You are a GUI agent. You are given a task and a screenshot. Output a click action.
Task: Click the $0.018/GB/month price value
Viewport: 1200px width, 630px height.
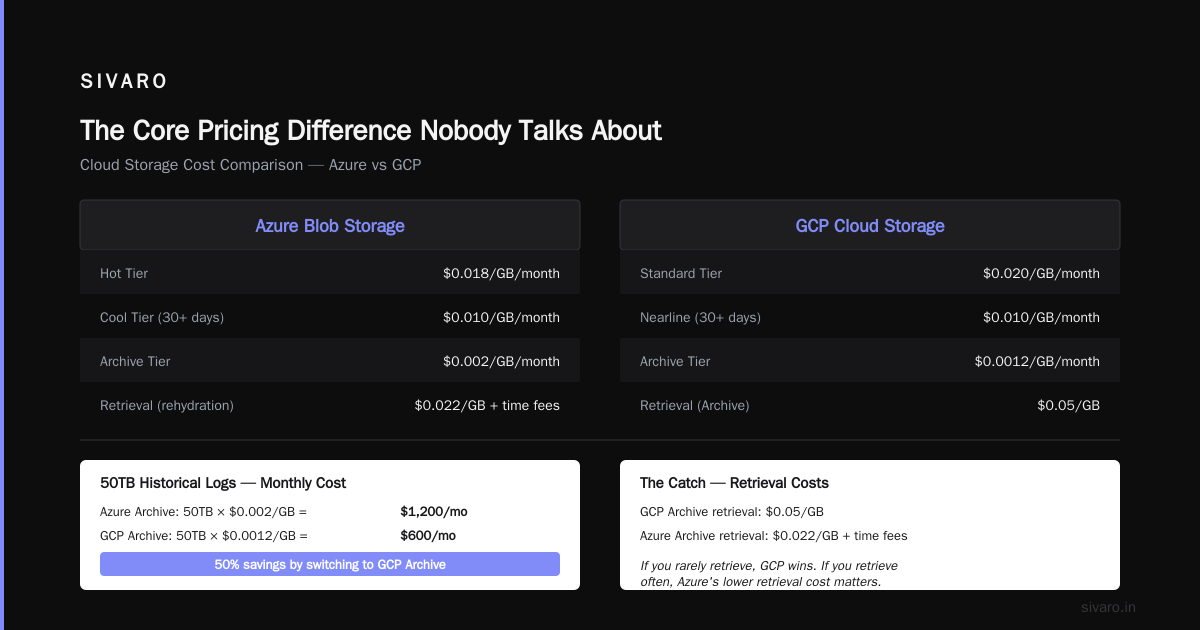[x=501, y=273]
